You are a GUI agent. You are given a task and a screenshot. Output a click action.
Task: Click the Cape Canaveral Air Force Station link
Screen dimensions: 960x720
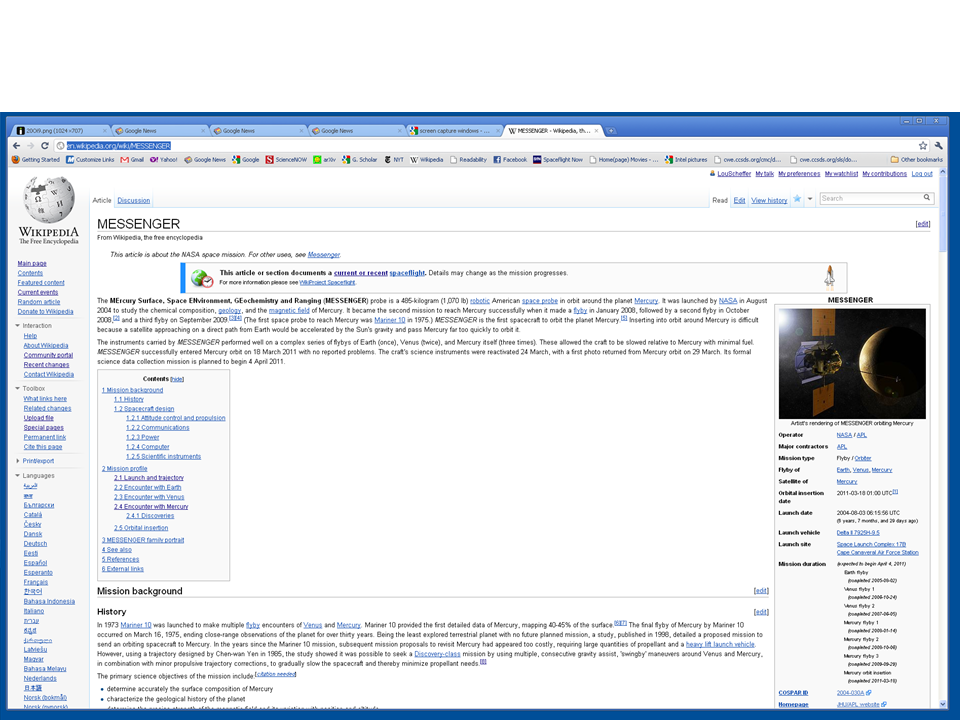877,552
